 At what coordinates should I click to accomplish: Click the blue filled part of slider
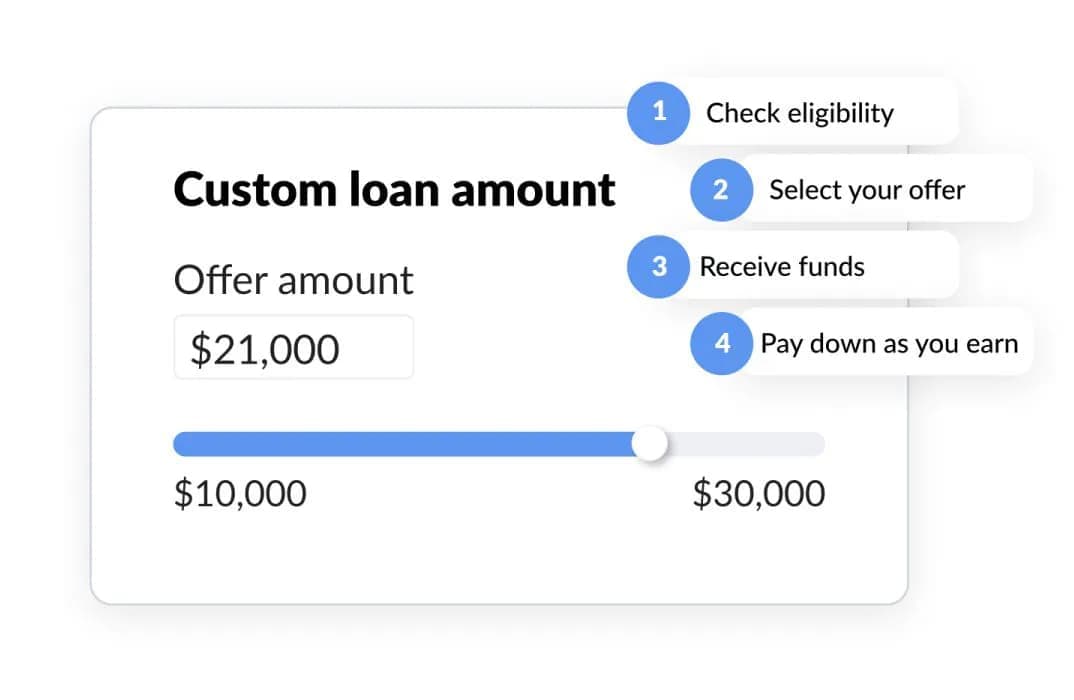(400, 444)
